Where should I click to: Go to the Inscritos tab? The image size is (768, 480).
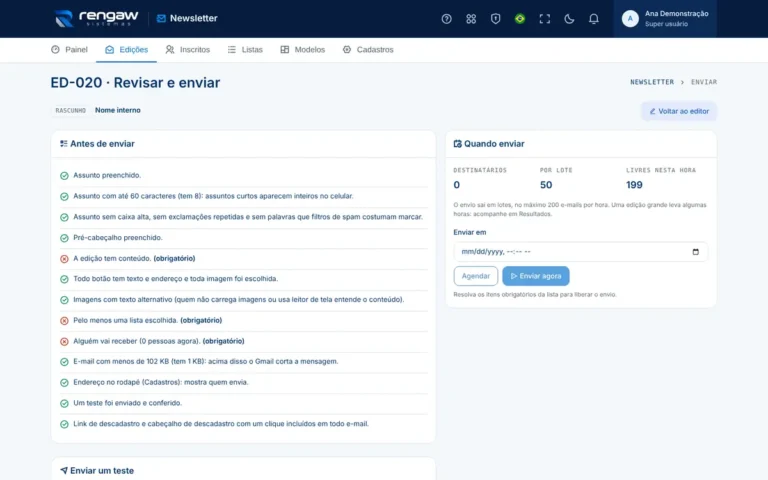[x=188, y=49]
